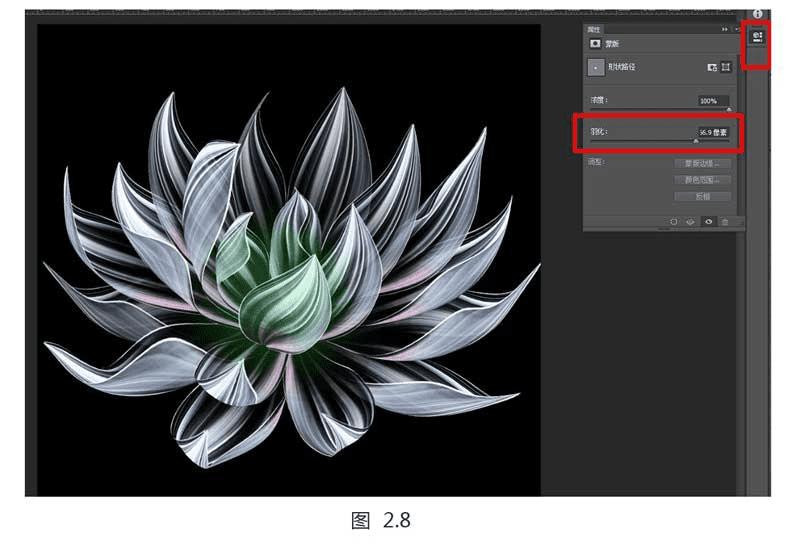Click the add vector mask icon
This screenshot has height=550, width=800.
click(726, 67)
